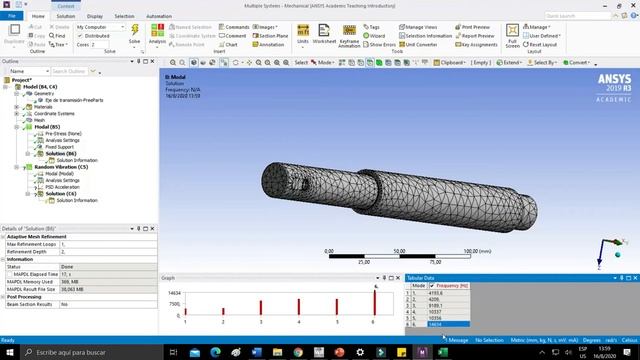Open the User Defined layout dropdown
This screenshot has height=360, width=640.
542,36
